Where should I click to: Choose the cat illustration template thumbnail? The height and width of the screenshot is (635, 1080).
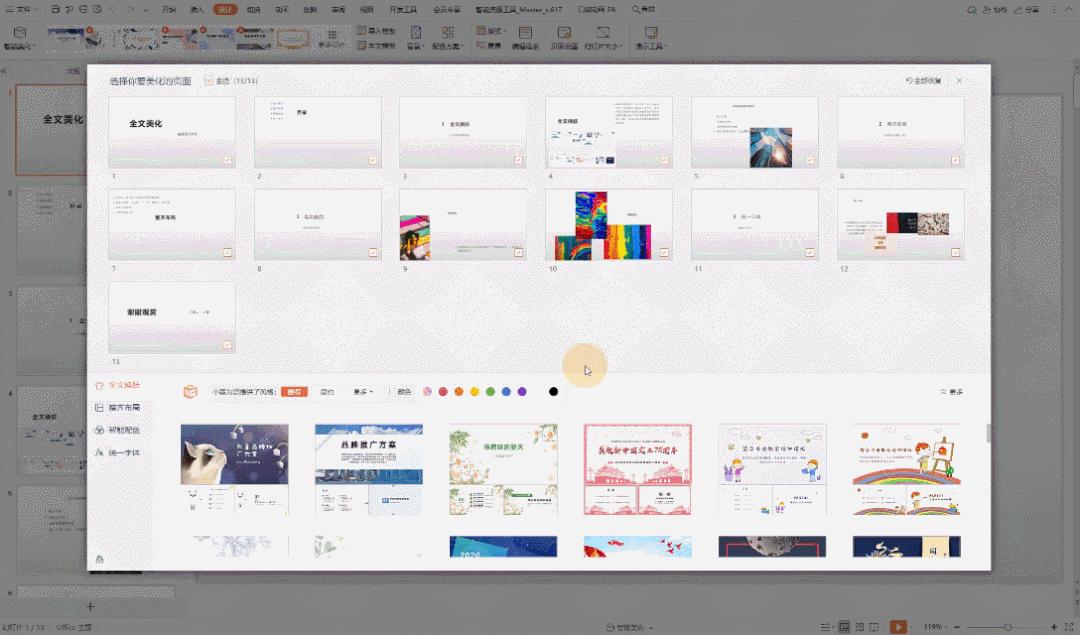pos(235,470)
